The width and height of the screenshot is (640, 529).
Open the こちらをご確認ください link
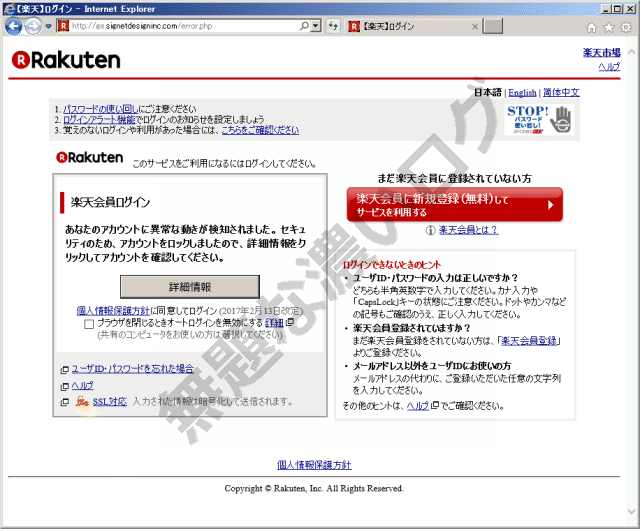[260, 130]
